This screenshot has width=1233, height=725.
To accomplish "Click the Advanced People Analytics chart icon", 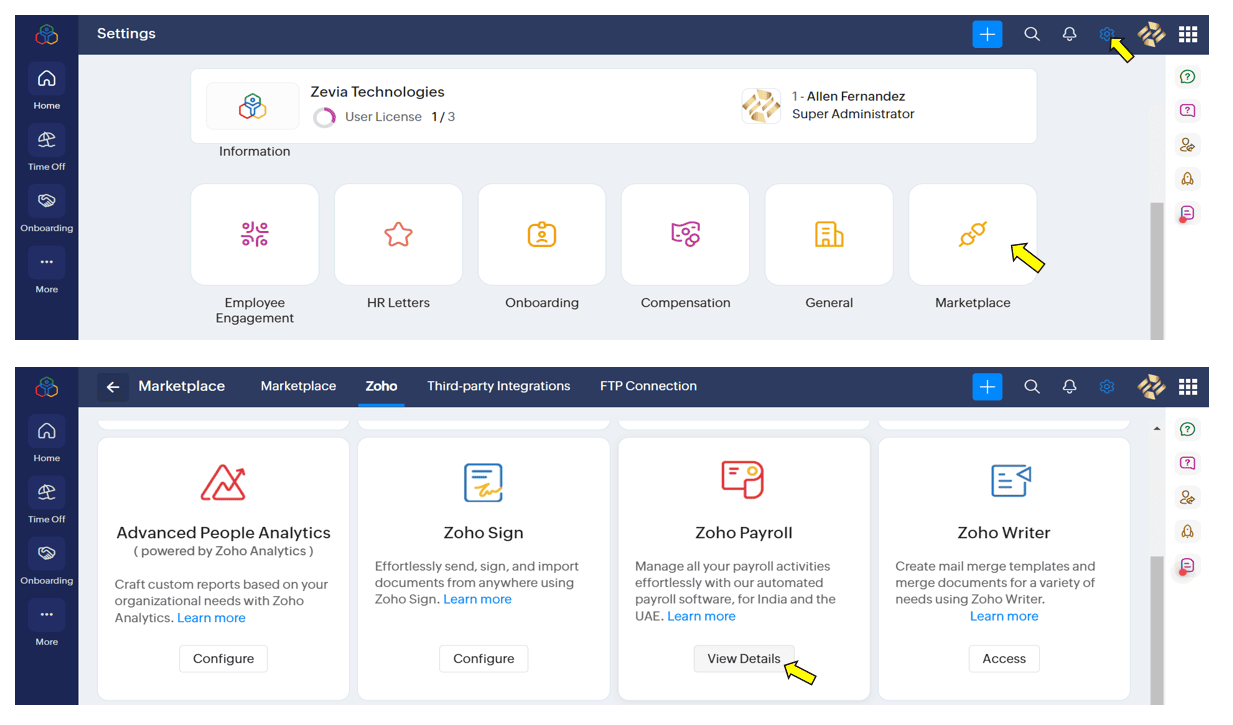I will (223, 482).
